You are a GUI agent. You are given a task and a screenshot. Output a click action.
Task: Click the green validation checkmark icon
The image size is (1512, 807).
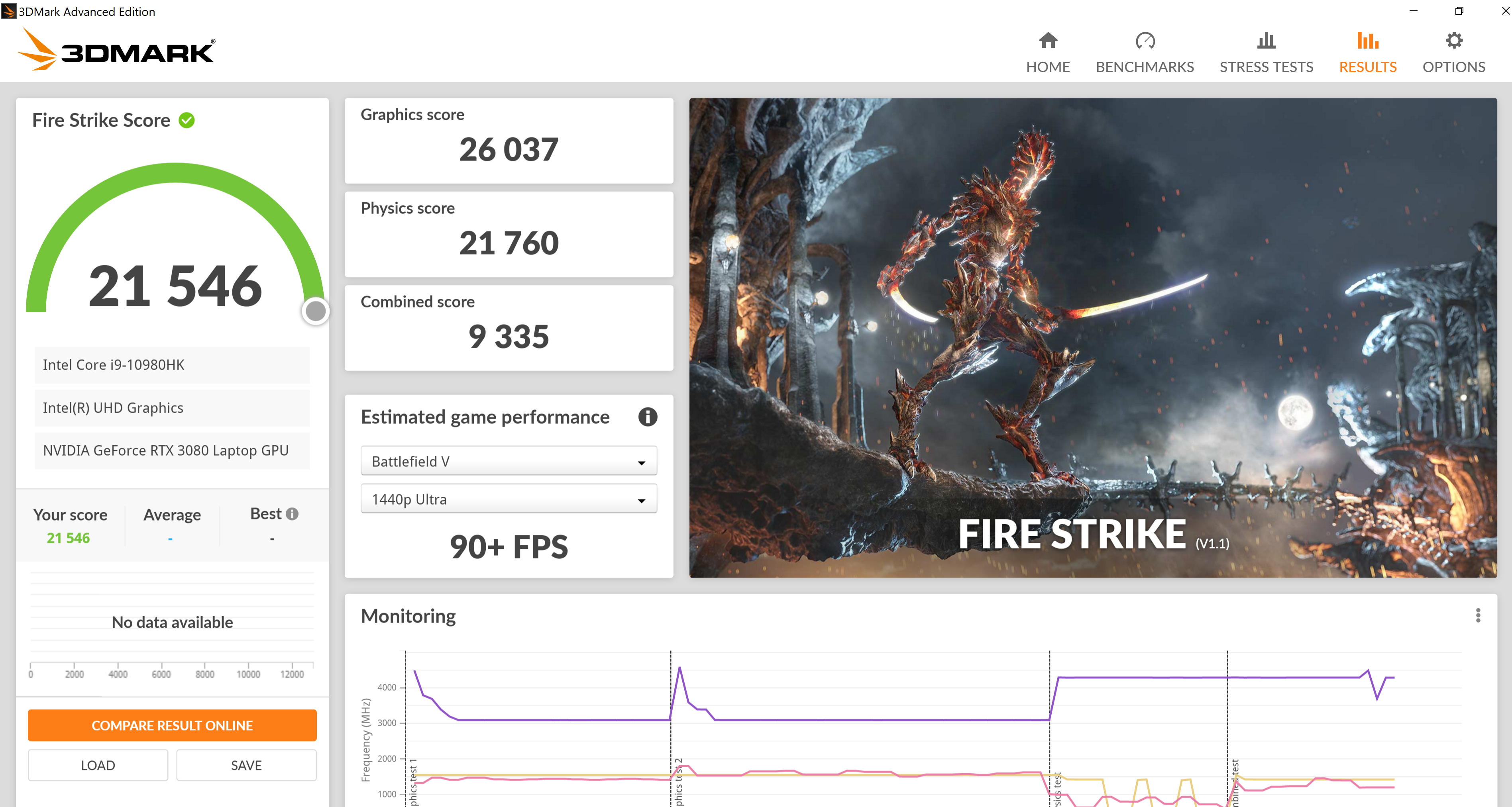tap(187, 120)
